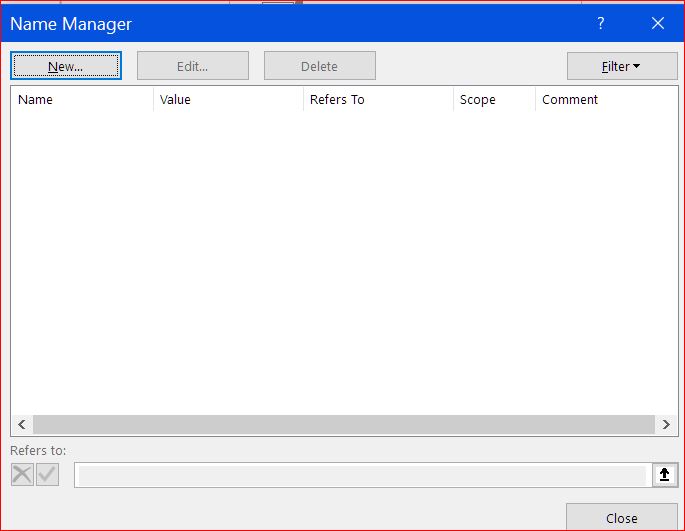Click the right scroll arrow
This screenshot has width=685, height=531.
click(667, 424)
